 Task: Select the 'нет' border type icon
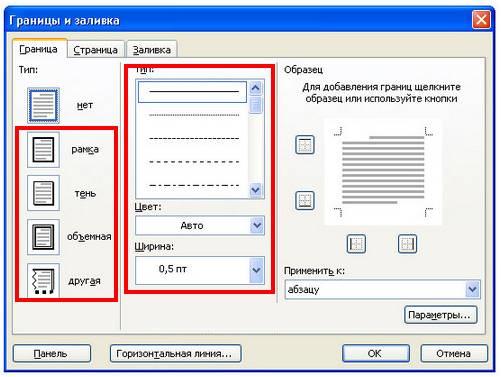[x=43, y=105]
